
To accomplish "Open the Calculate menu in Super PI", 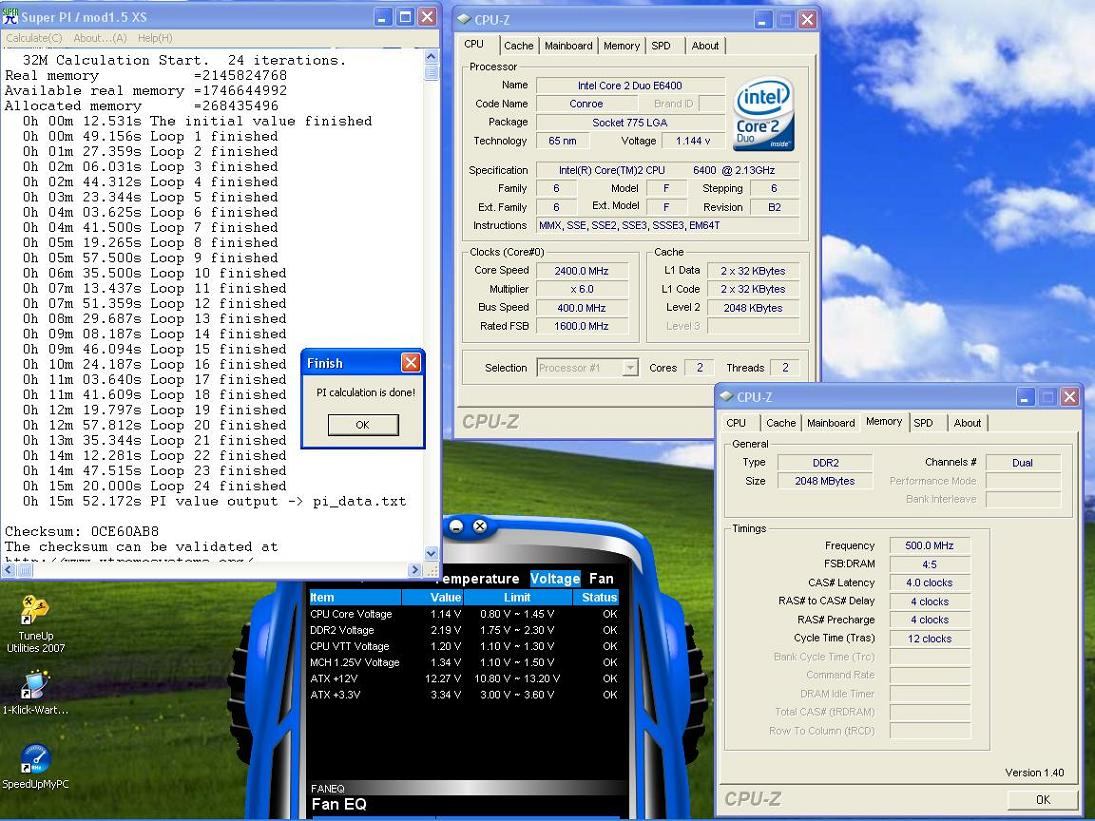I will click(x=33, y=38).
